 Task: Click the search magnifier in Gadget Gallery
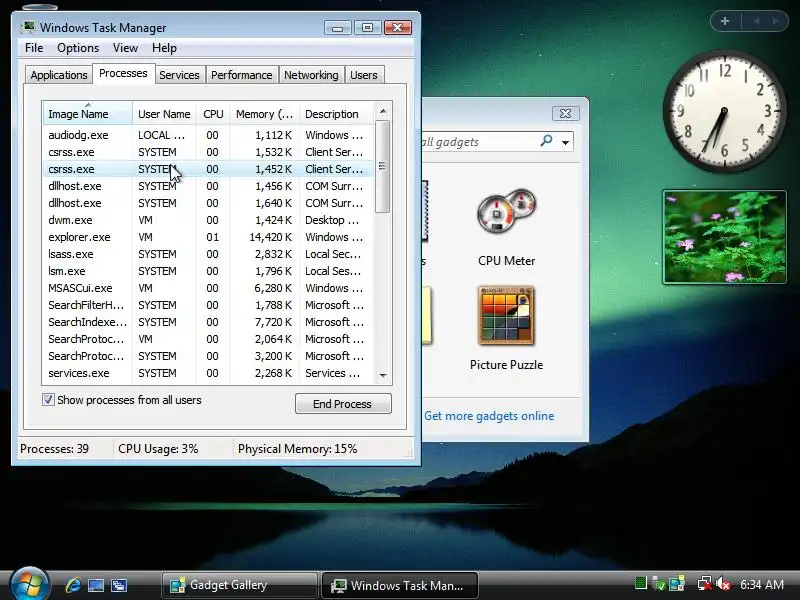pyautogui.click(x=546, y=141)
